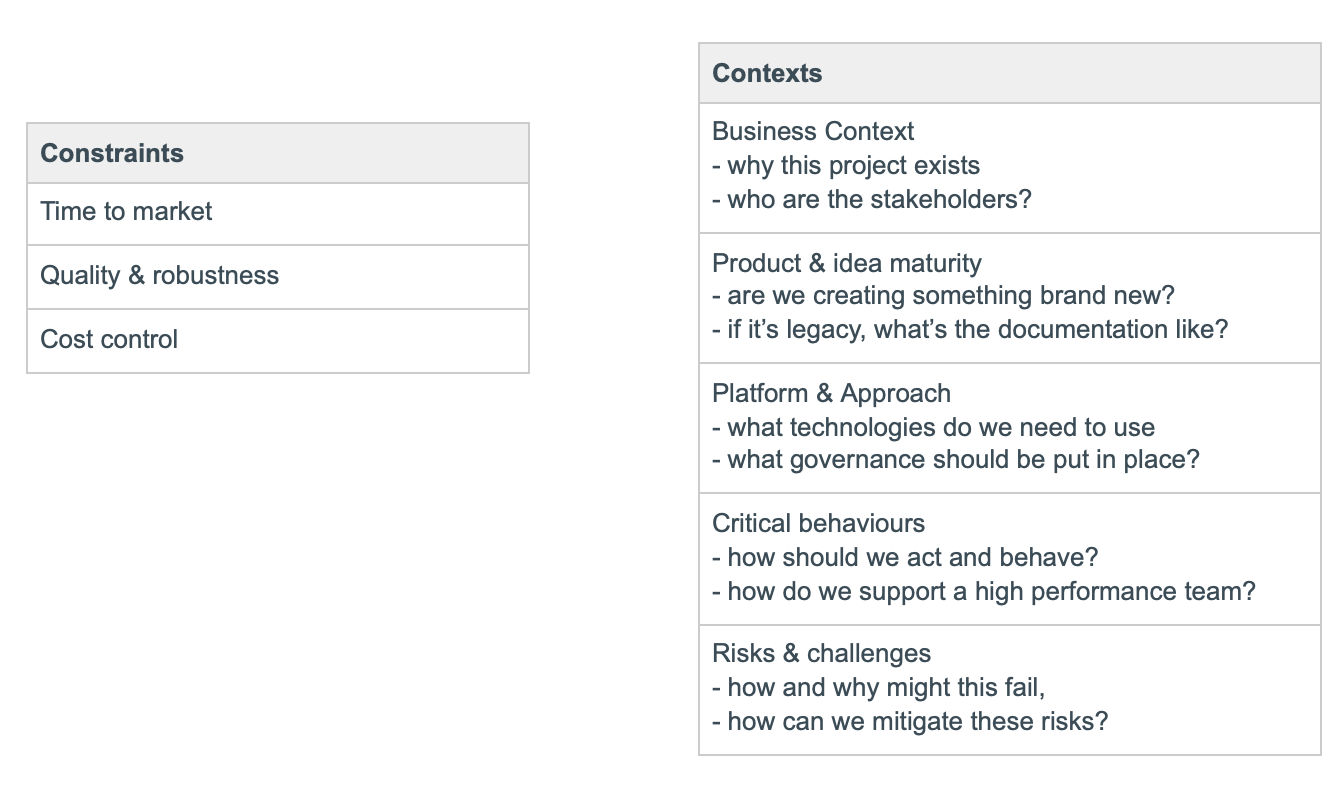Click 'how can we mitigate these risks?' line
Viewport: 1342px width, 798px height.
pos(910,721)
